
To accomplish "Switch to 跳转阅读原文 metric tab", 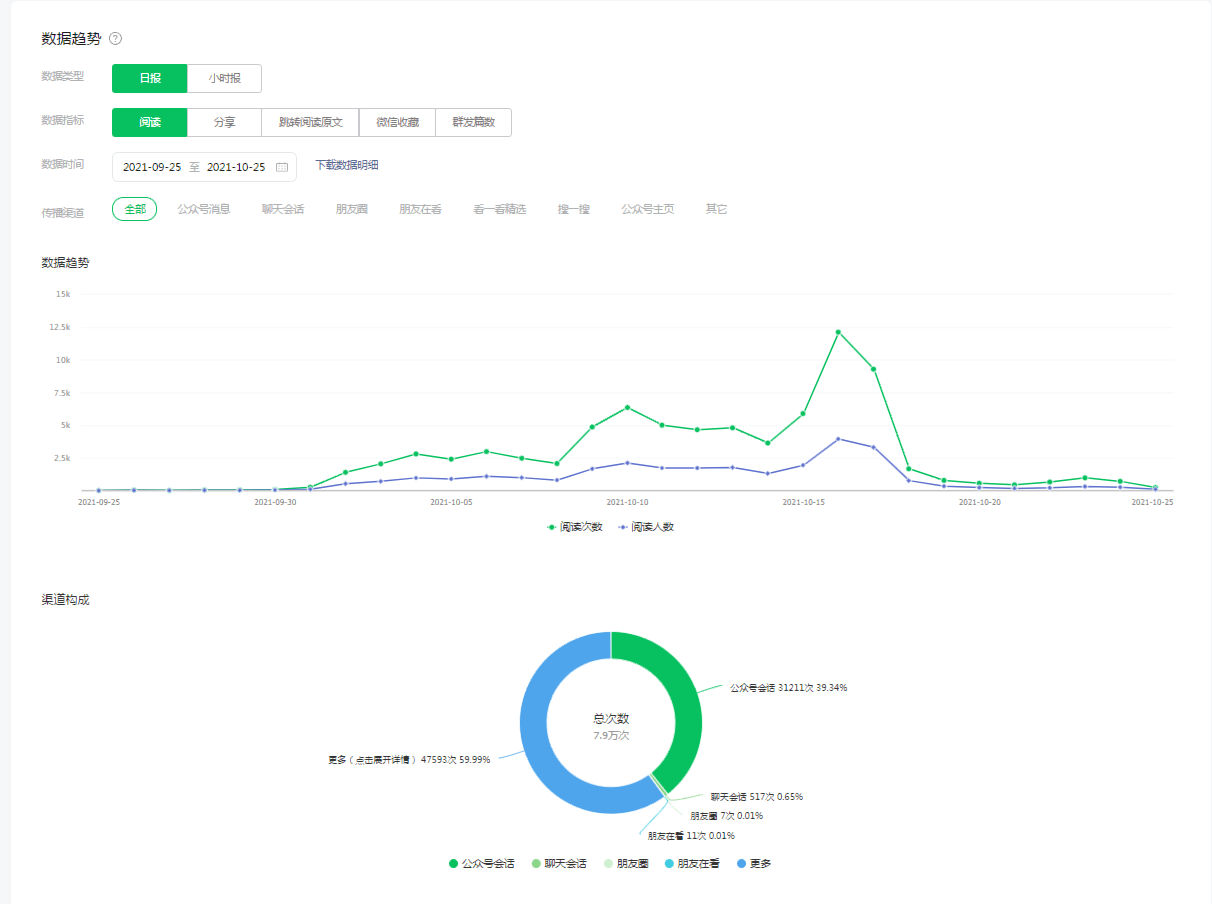I will click(x=310, y=122).
